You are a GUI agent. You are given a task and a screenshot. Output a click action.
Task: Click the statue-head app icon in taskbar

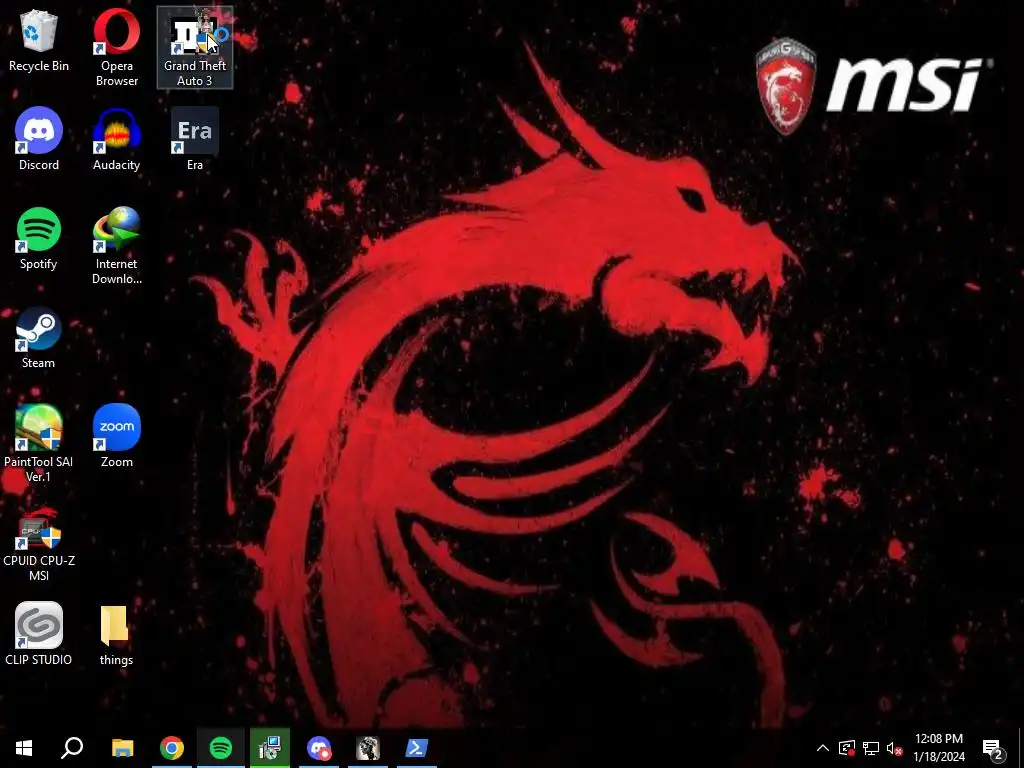point(368,748)
